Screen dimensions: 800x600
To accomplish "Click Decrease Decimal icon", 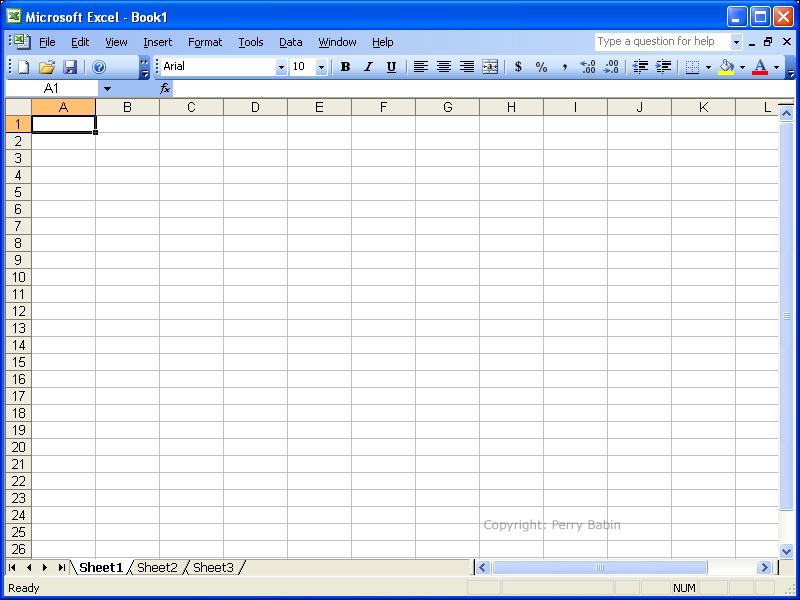I will tap(611, 67).
